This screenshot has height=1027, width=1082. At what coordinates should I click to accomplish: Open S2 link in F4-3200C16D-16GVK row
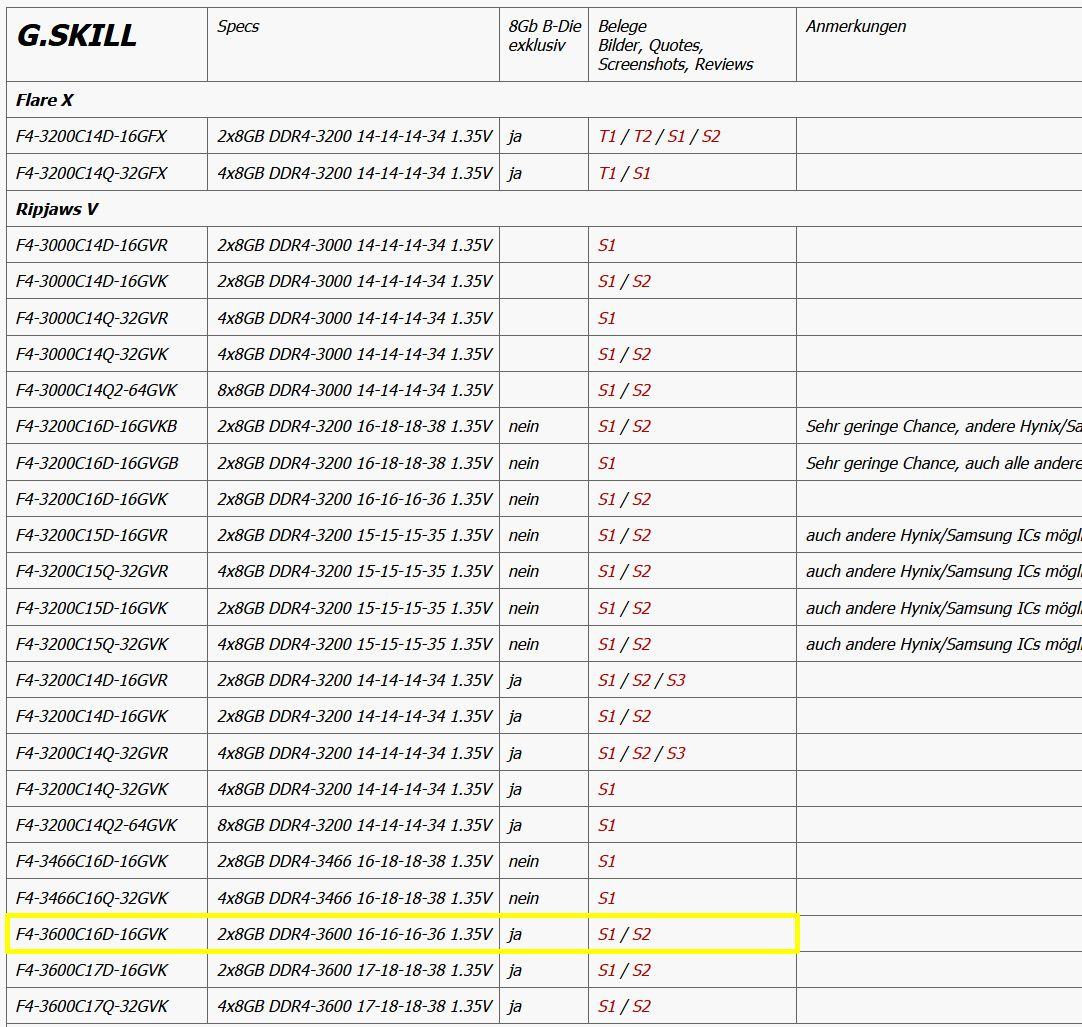coord(641,499)
